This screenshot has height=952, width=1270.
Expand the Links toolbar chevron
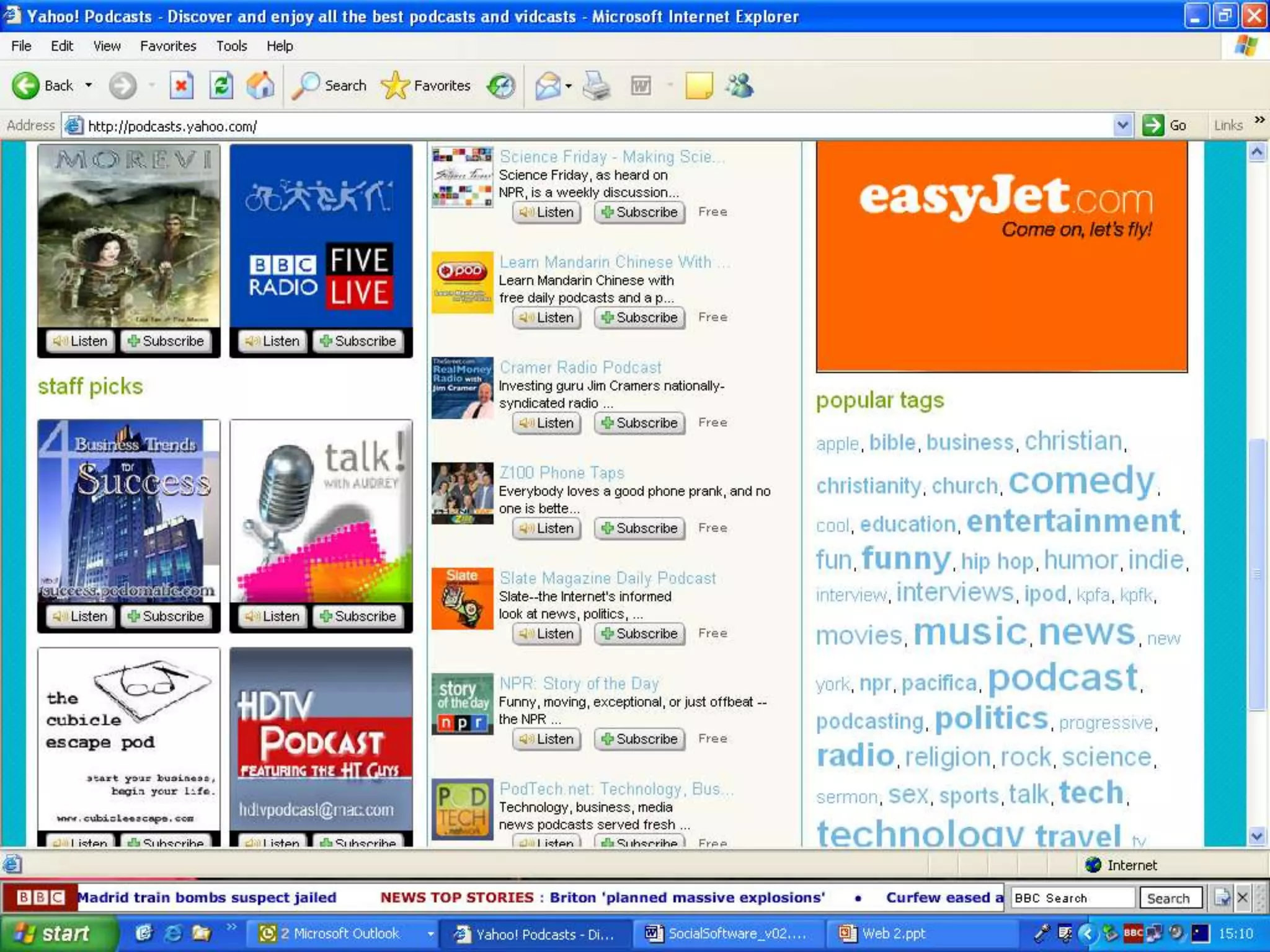[x=1259, y=120]
